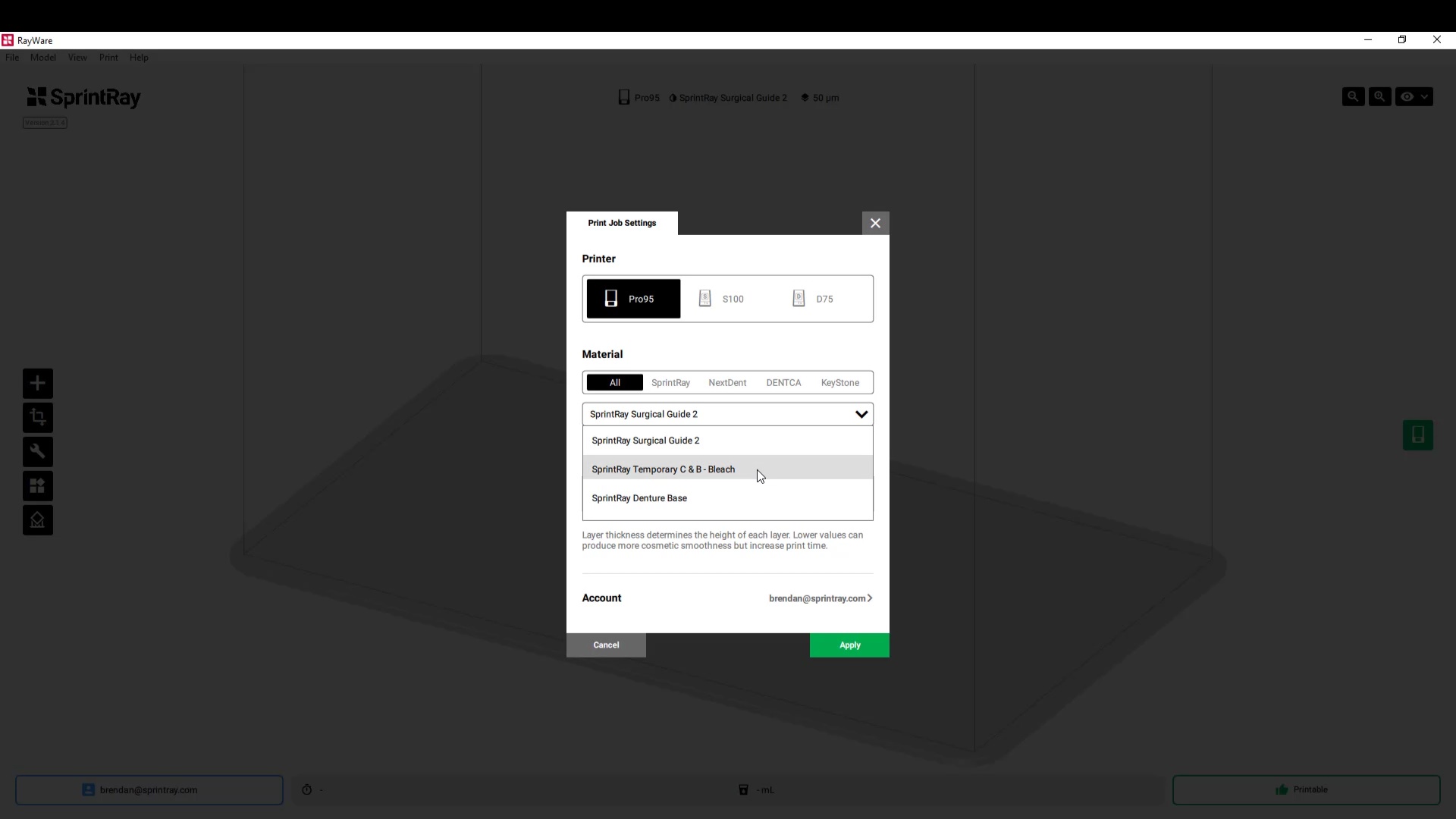Click the add model plus icon
1456x819 pixels.
coord(37,383)
